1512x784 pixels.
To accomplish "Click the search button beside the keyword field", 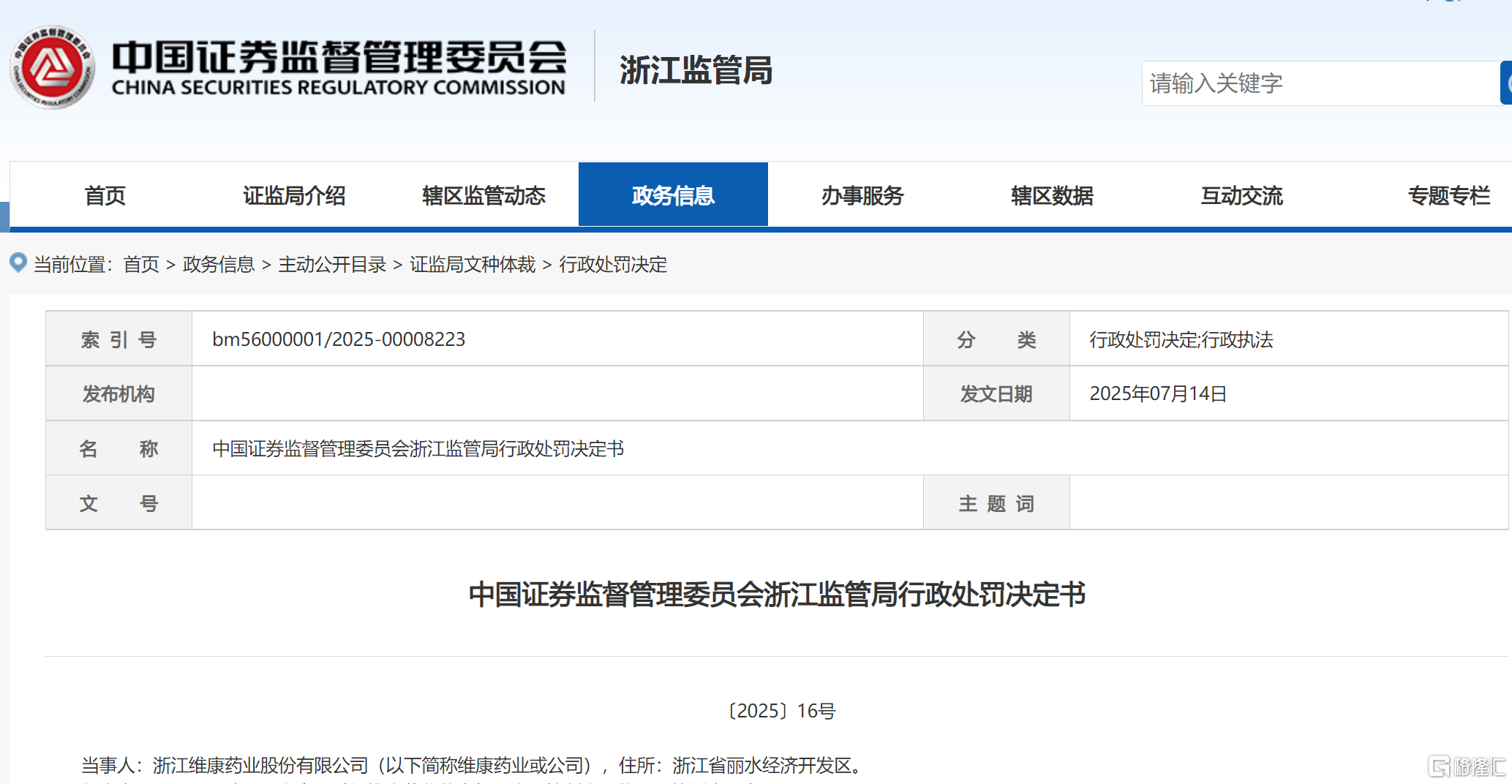I will tap(1506, 83).
